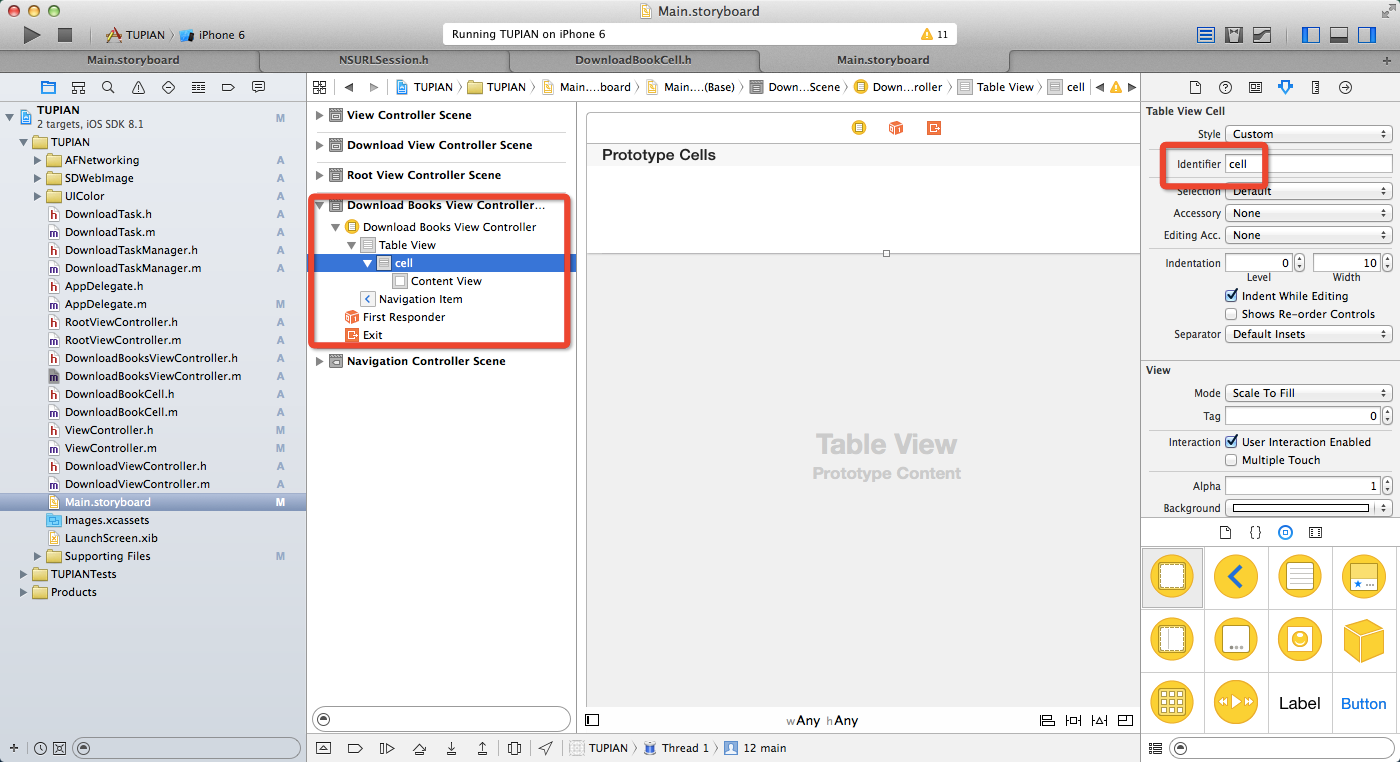
Task: Select Table View in the jump bar
Action: pos(996,87)
